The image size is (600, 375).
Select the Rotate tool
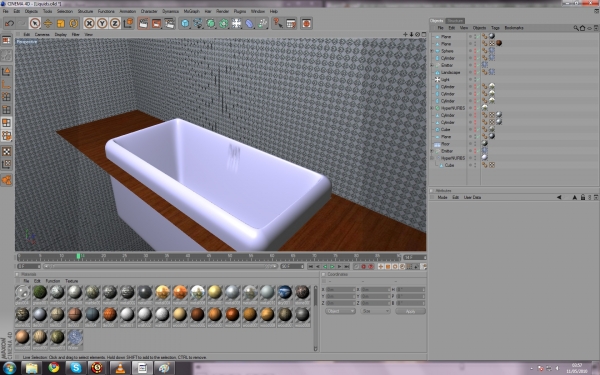tap(73, 24)
